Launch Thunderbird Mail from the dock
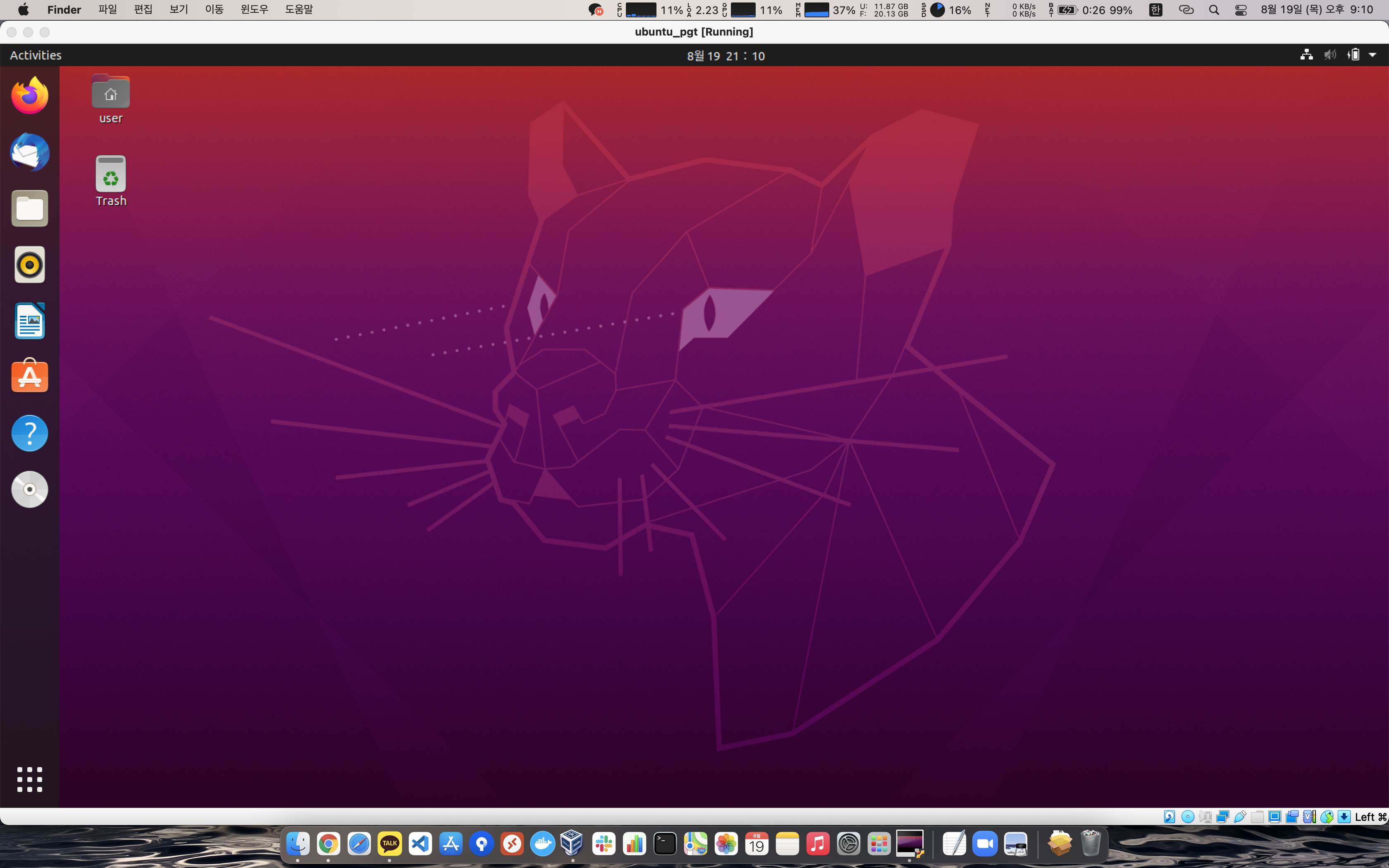The width and height of the screenshot is (1389, 868). (30, 152)
